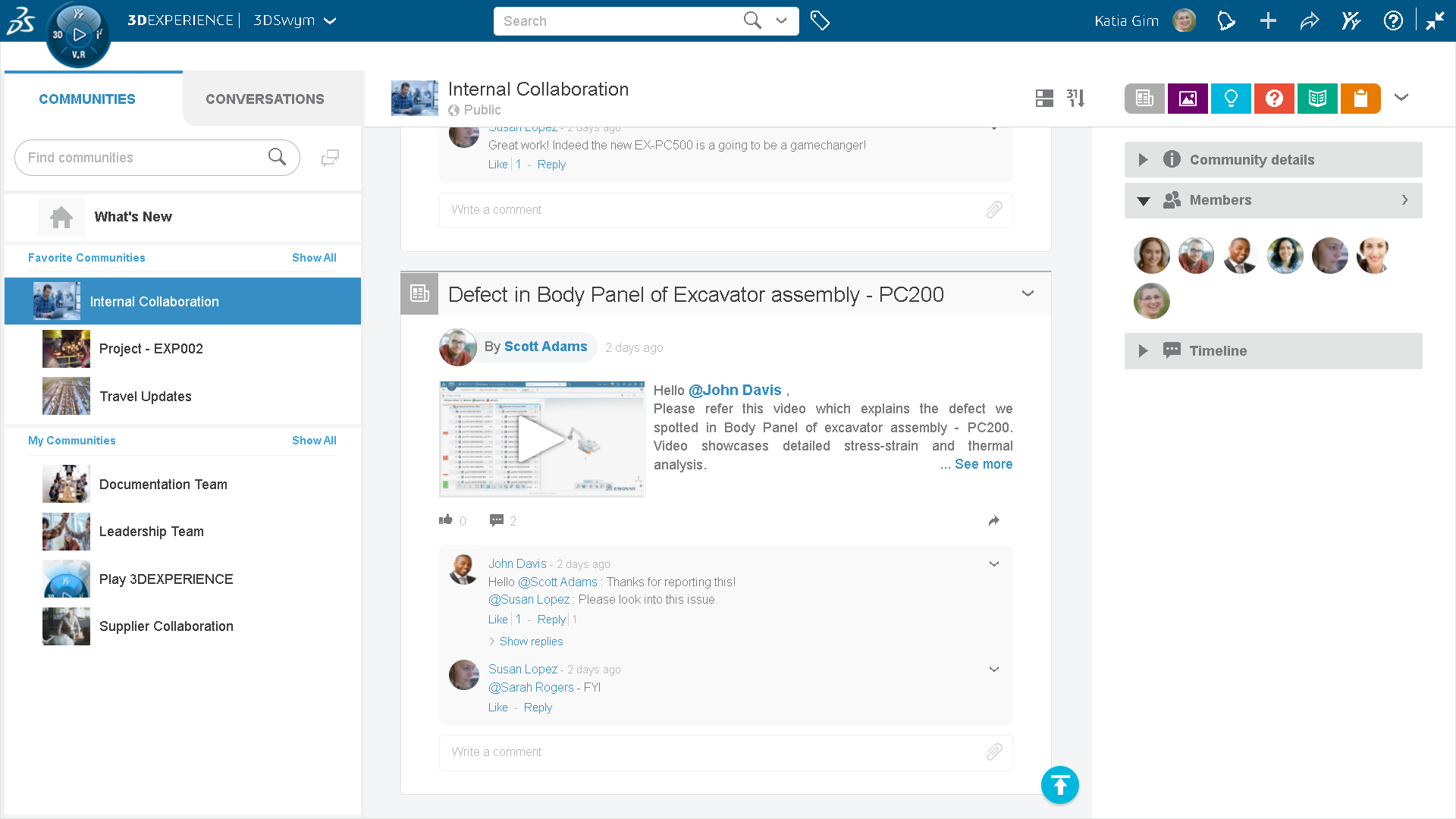Open defect post options chevron
The image size is (1456, 819).
tap(1028, 293)
